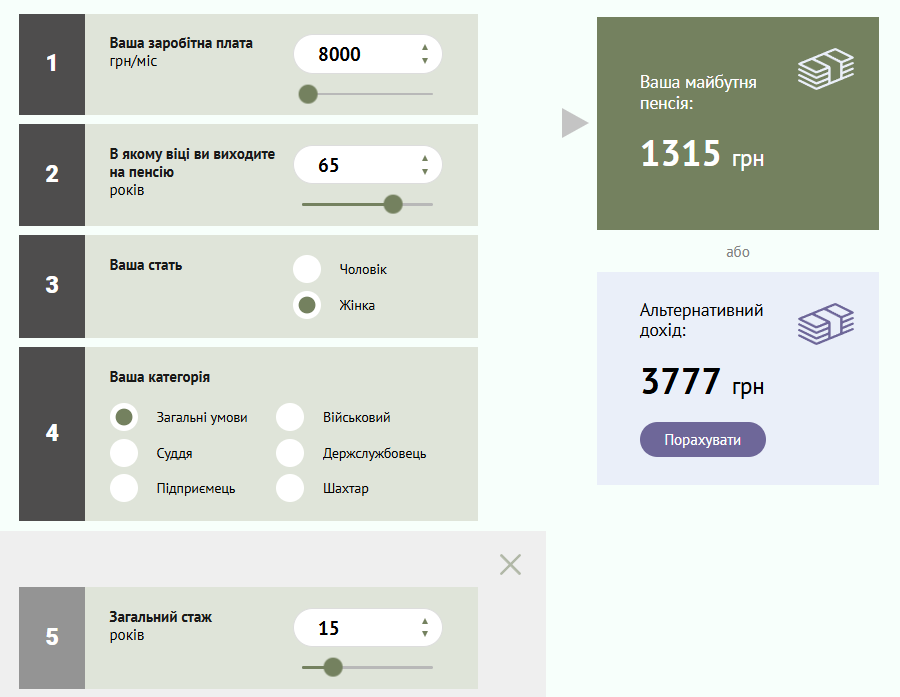Decrease general experience years with down arrow
The height and width of the screenshot is (697, 900).
click(425, 635)
